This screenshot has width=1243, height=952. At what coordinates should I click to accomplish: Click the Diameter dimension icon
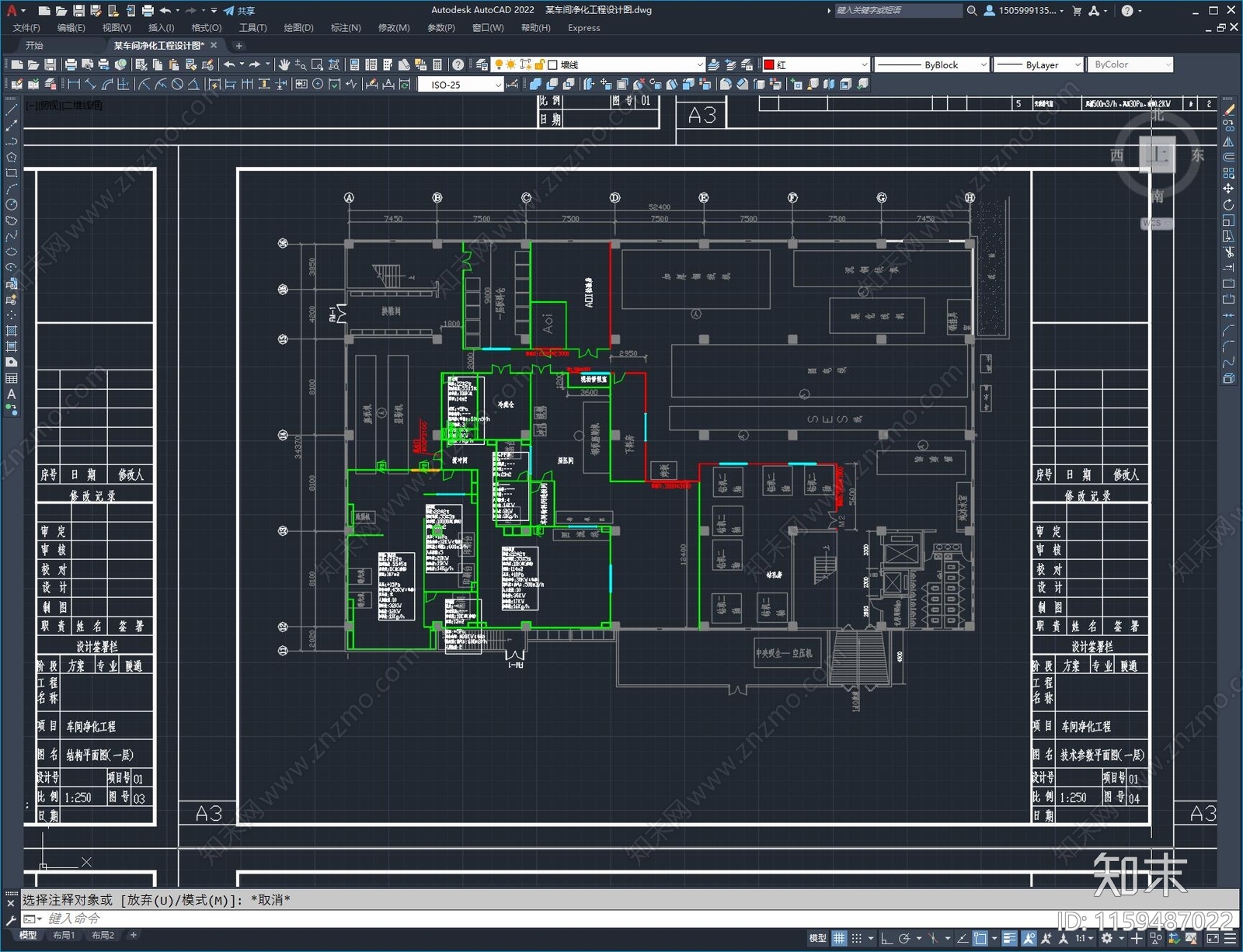tap(177, 84)
